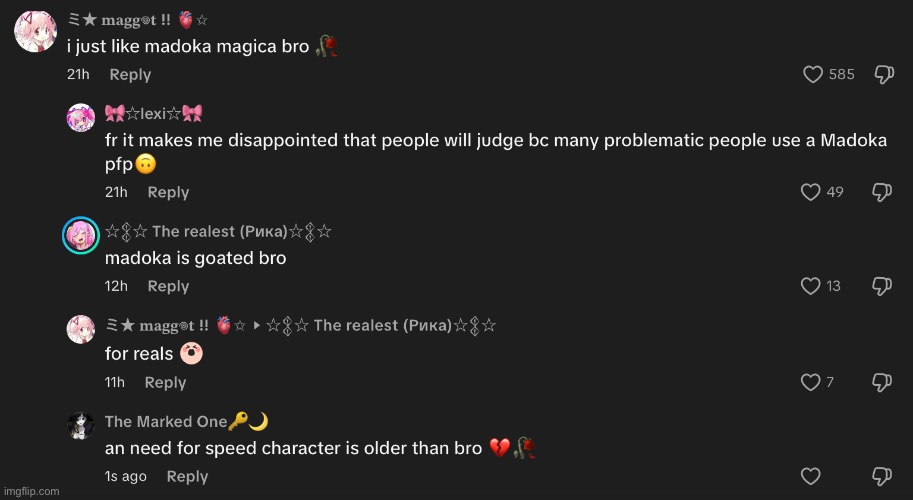Like the 'madoka is goated bro' comment

(811, 286)
